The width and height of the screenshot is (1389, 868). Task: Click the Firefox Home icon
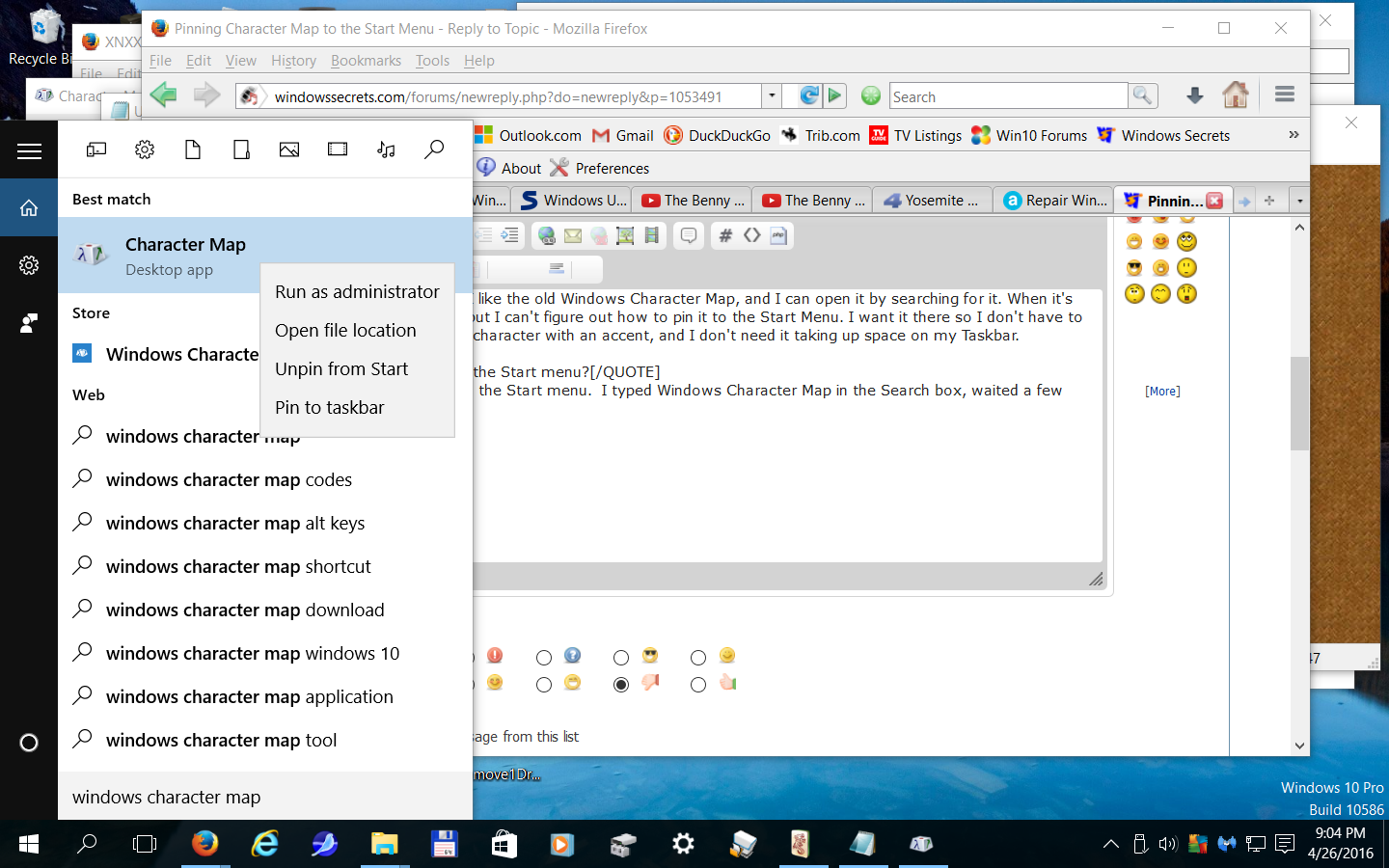(1236, 95)
